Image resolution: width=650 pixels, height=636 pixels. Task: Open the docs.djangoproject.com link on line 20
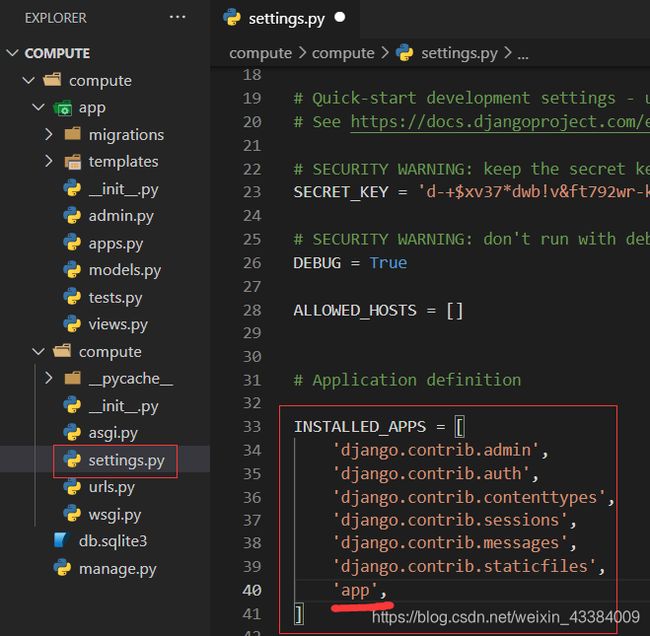500,122
